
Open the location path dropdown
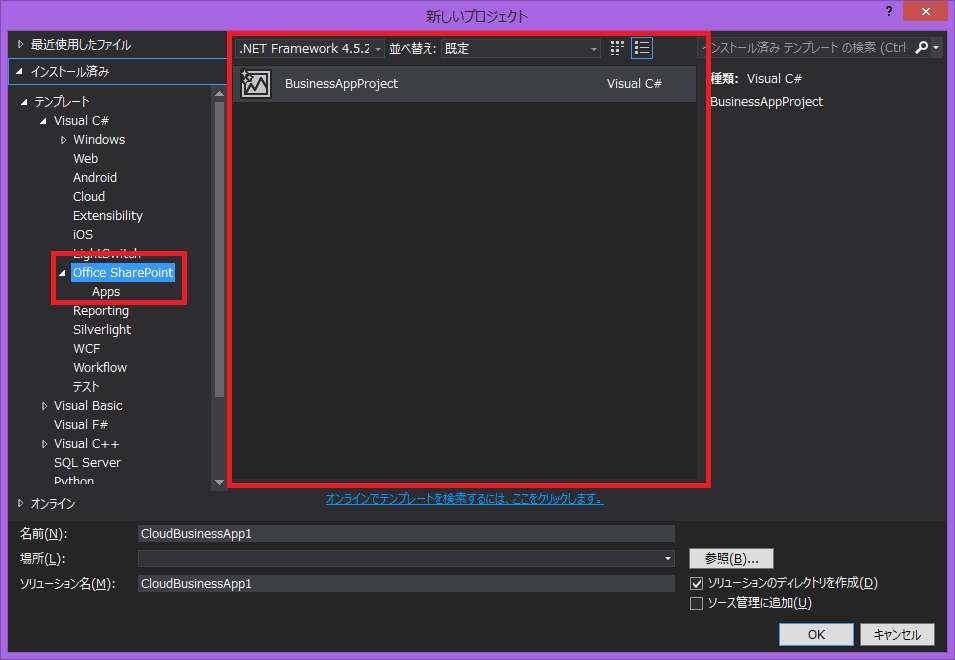668,558
